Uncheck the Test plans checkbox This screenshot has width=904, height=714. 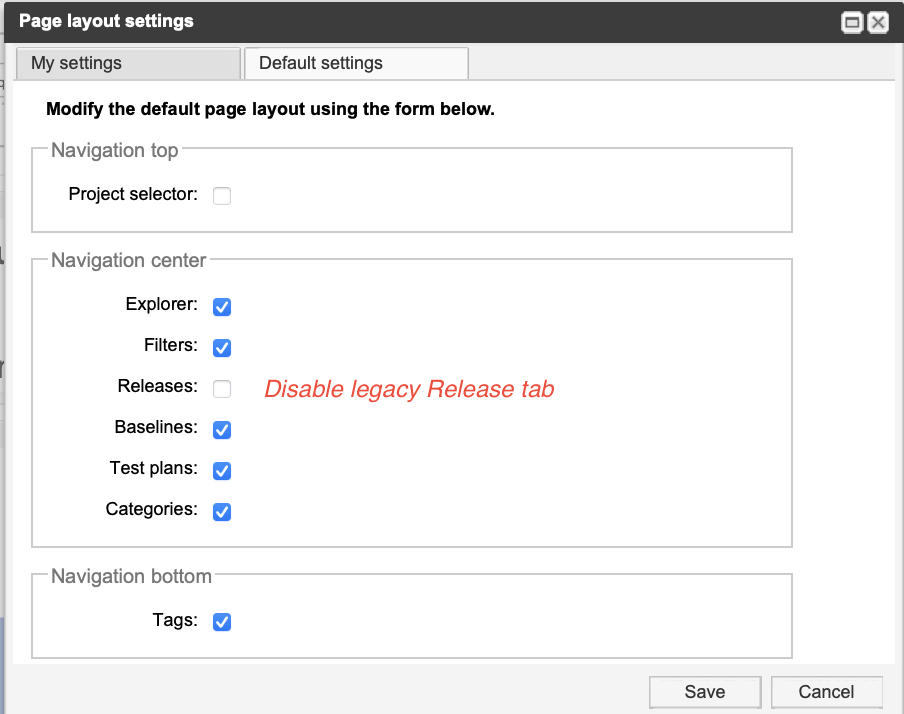(x=222, y=471)
